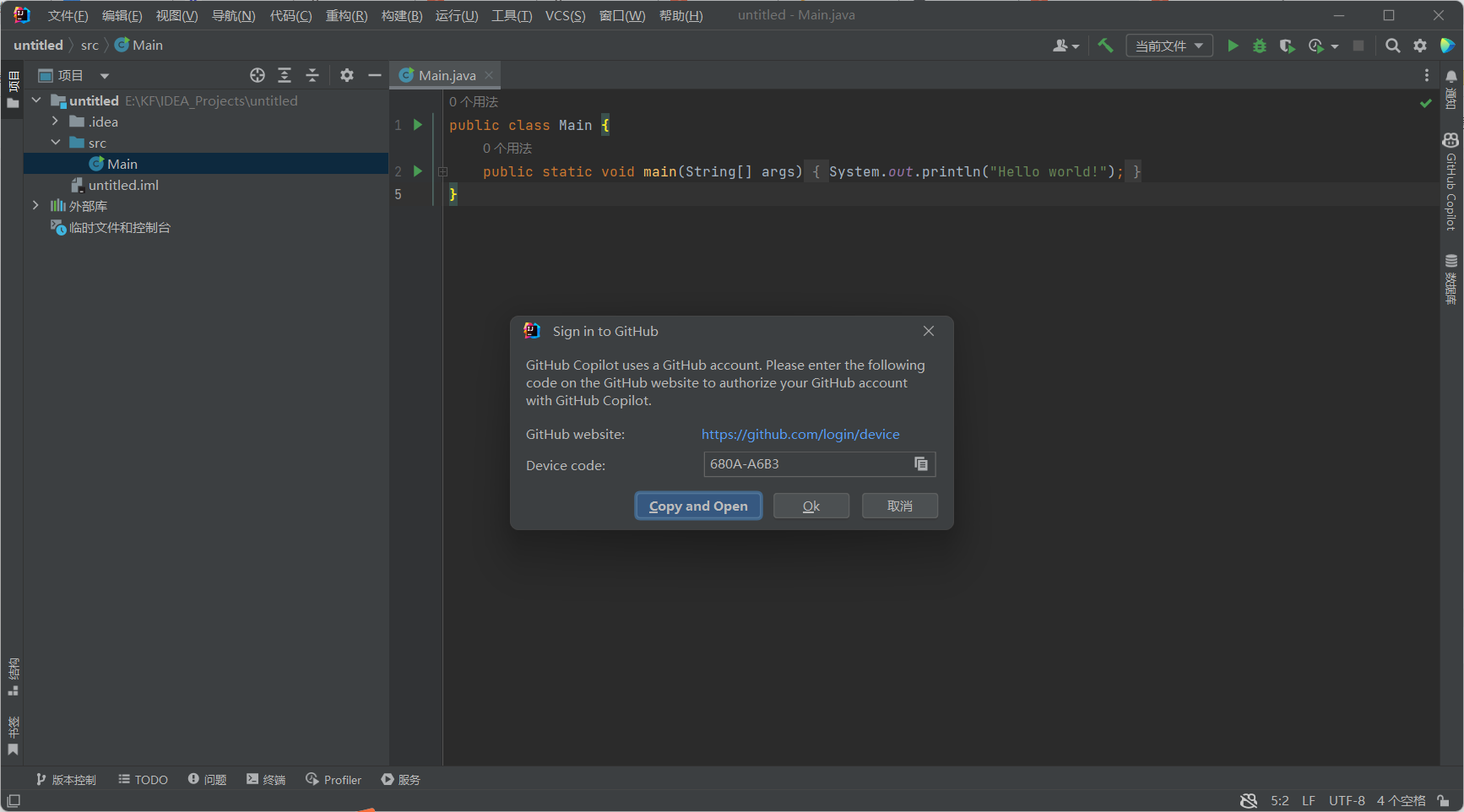The width and height of the screenshot is (1464, 812).
Task: Open the 帮助(H) menu
Action: [680, 16]
